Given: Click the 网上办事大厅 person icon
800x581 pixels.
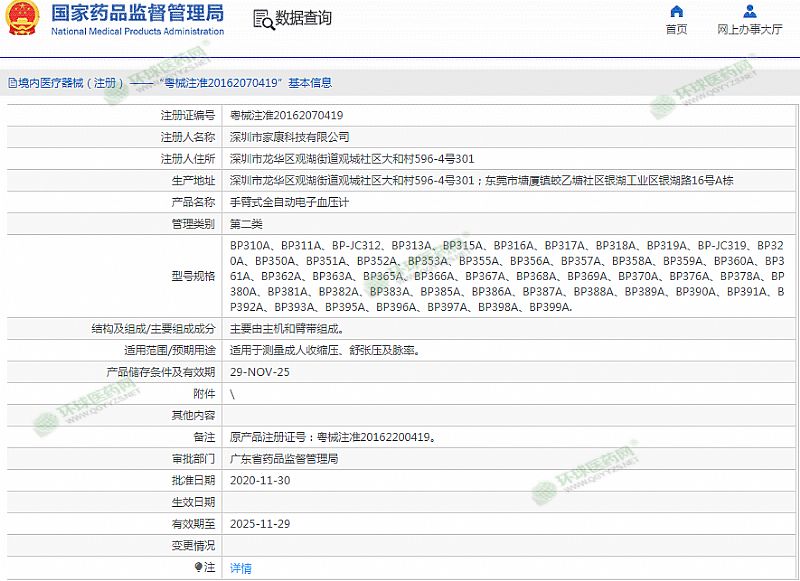Looking at the screenshot, I should [749, 12].
